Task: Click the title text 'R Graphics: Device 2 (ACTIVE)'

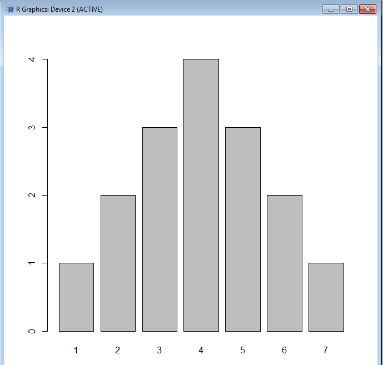Action: (59, 9)
